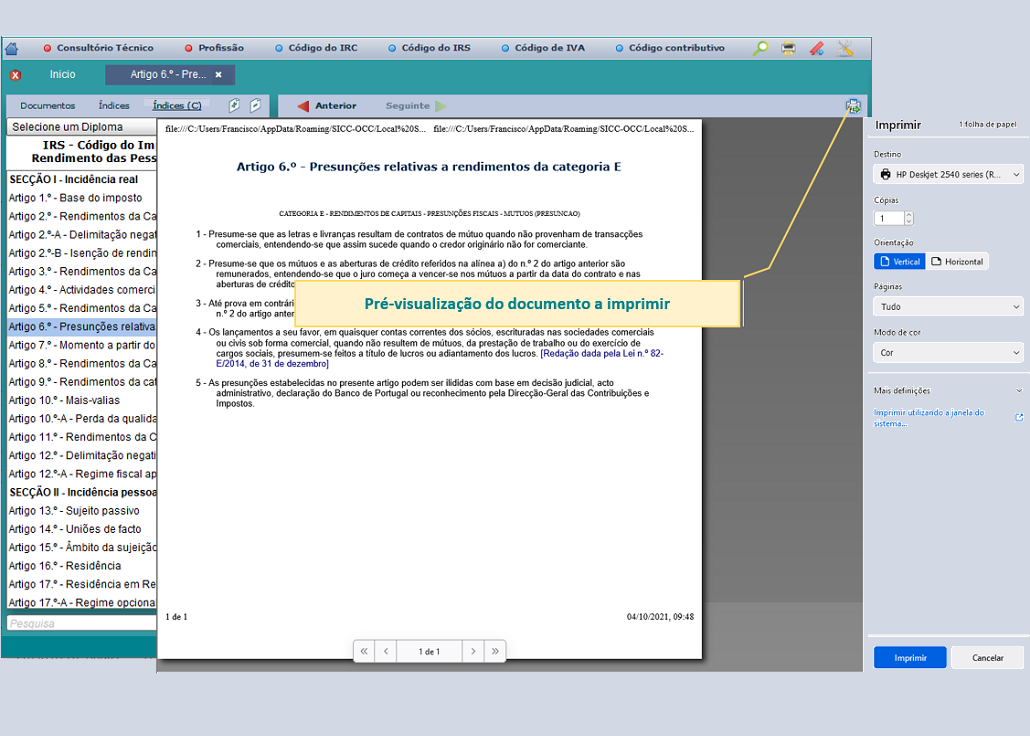This screenshot has width=1030, height=736.
Task: Open the Profissão menu
Action: (x=214, y=48)
